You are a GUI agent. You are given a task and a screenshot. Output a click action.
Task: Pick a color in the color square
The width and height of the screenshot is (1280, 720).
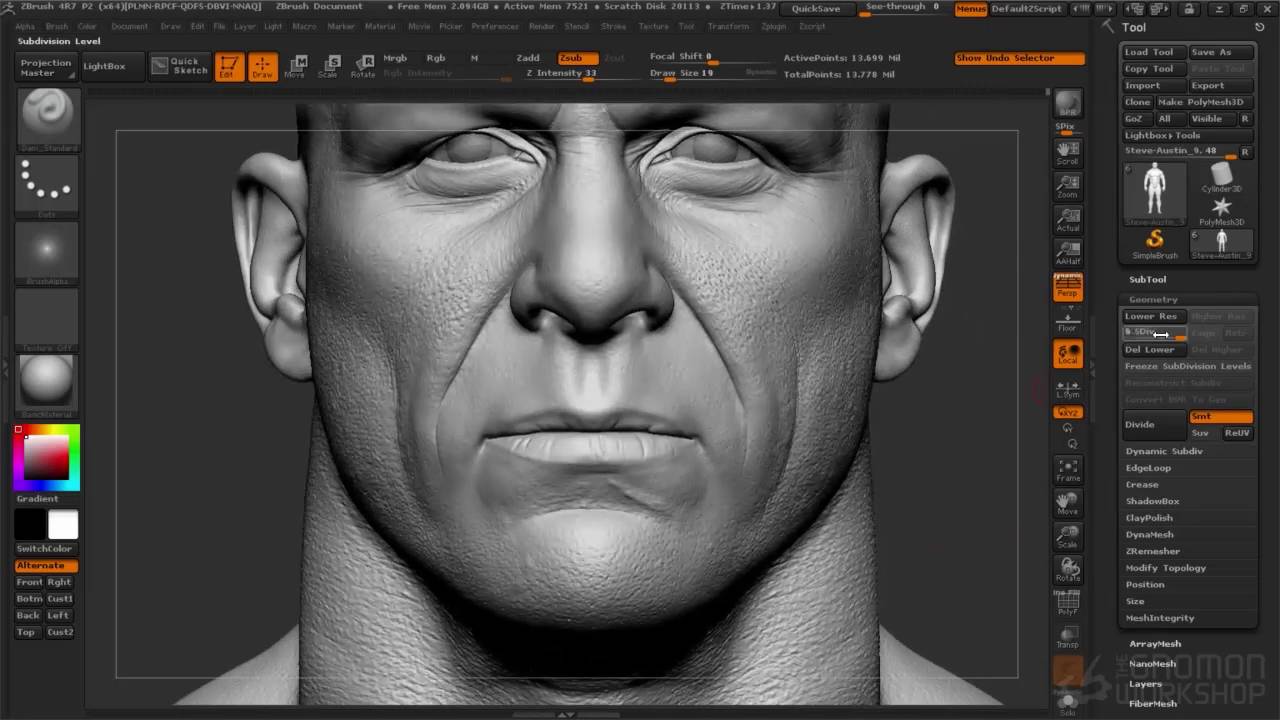coord(47,458)
